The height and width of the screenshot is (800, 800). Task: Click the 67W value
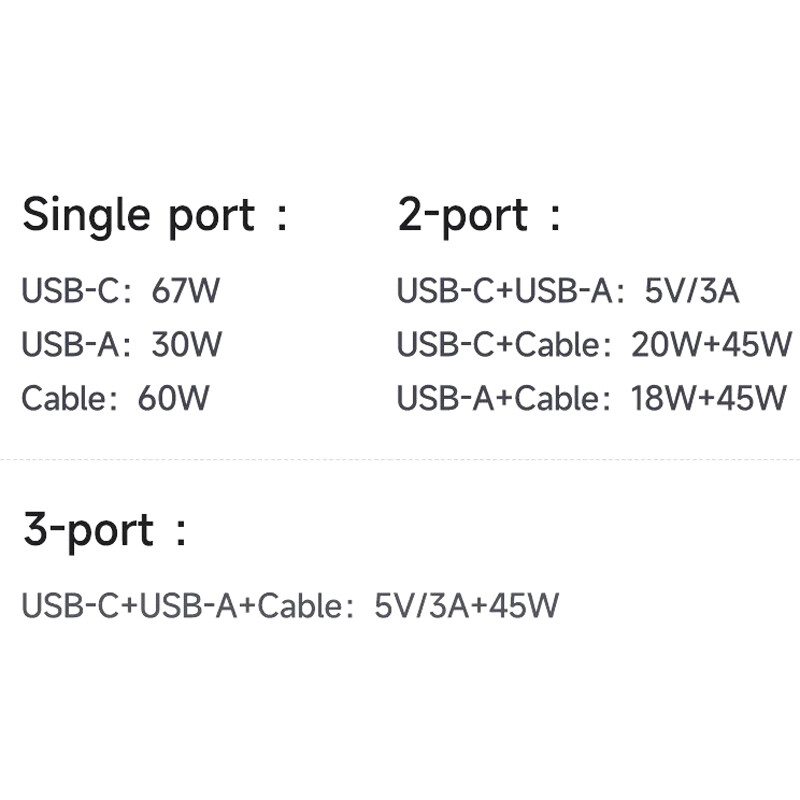pyautogui.click(x=186, y=290)
